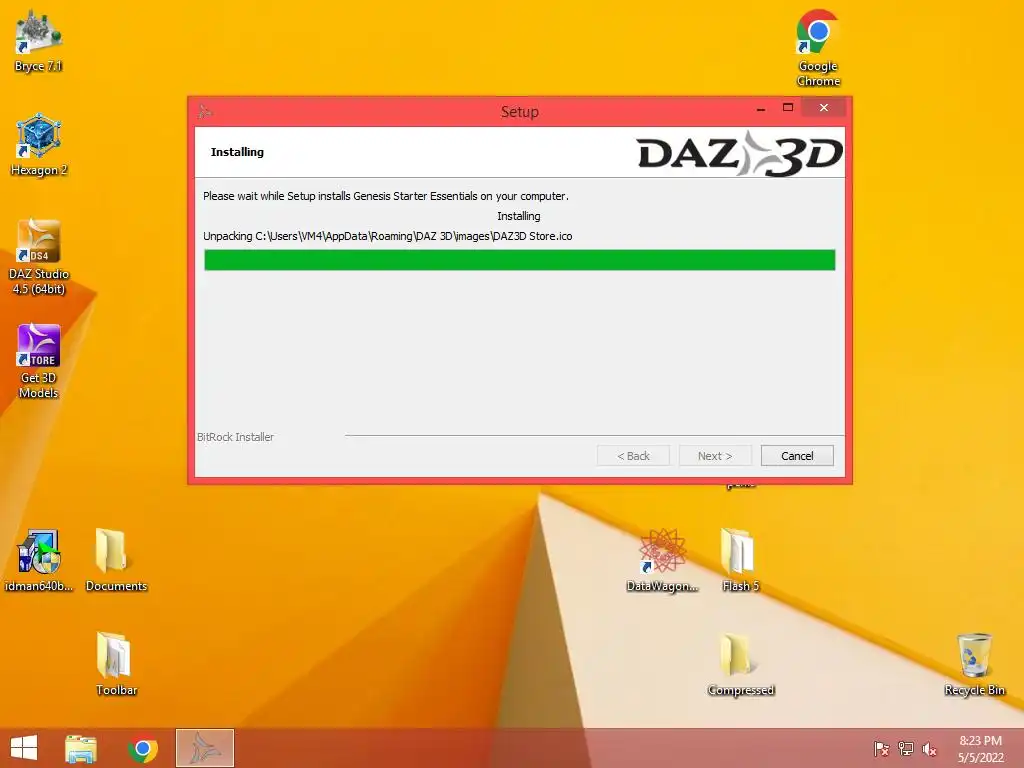Click the bold Installing heading
The height and width of the screenshot is (768, 1024).
pyautogui.click(x=237, y=152)
